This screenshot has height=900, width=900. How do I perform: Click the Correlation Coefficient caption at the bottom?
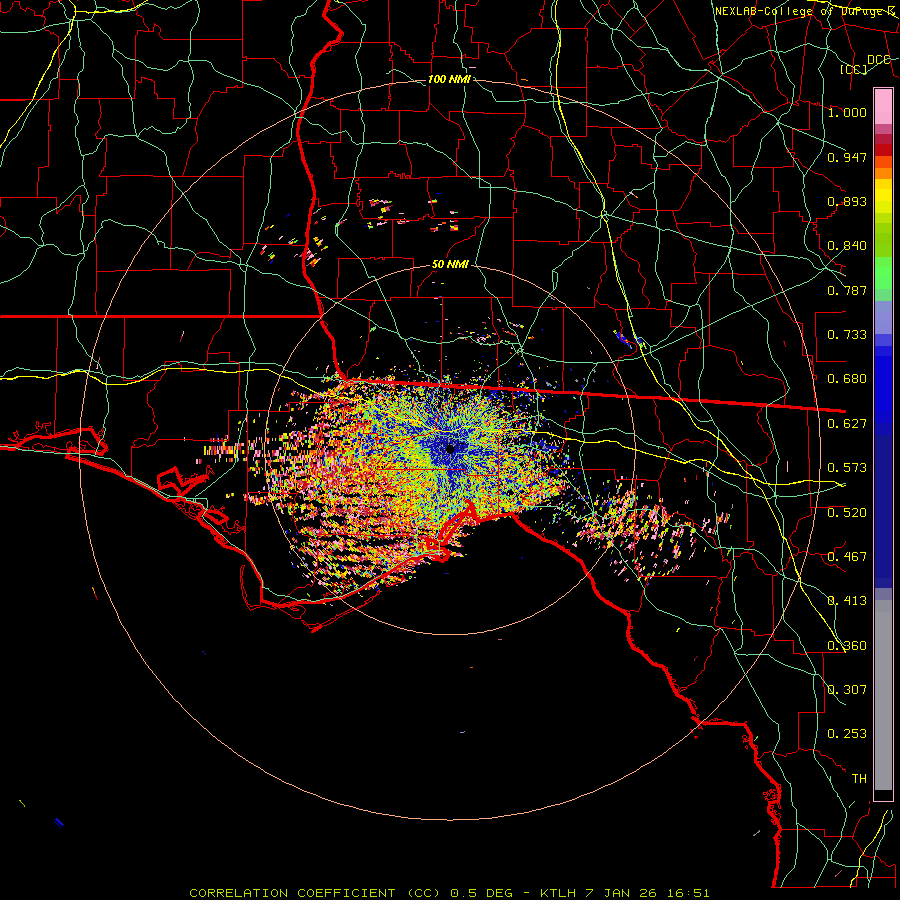pyautogui.click(x=449, y=893)
